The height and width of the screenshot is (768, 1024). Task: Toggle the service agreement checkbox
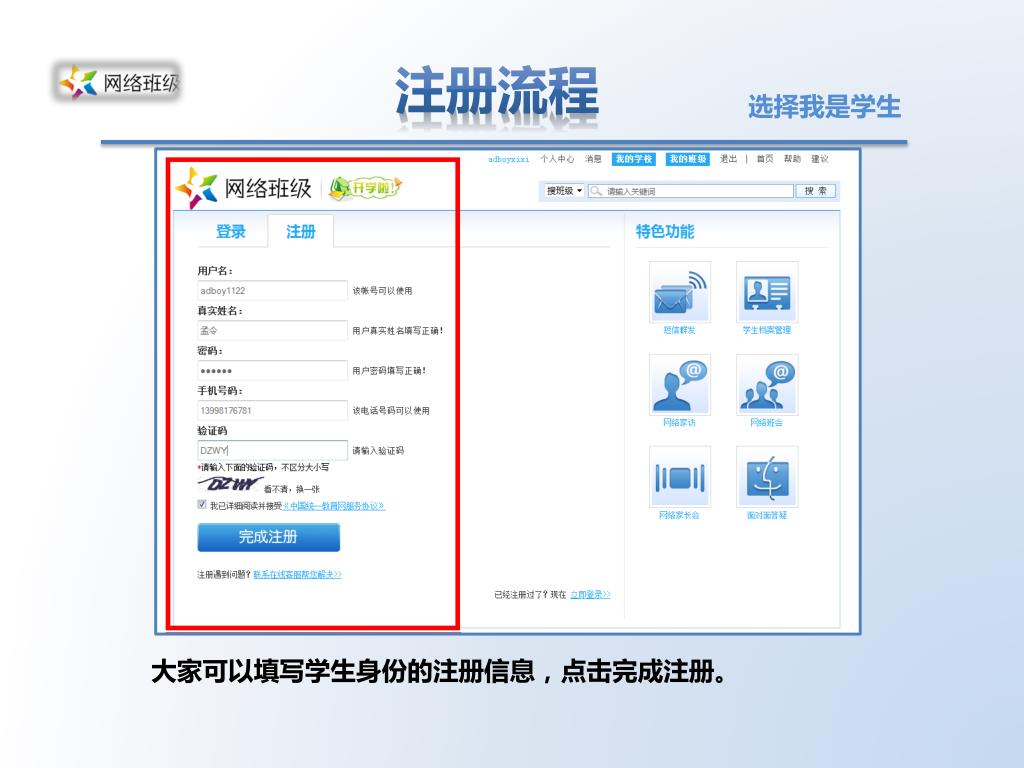pyautogui.click(x=202, y=505)
